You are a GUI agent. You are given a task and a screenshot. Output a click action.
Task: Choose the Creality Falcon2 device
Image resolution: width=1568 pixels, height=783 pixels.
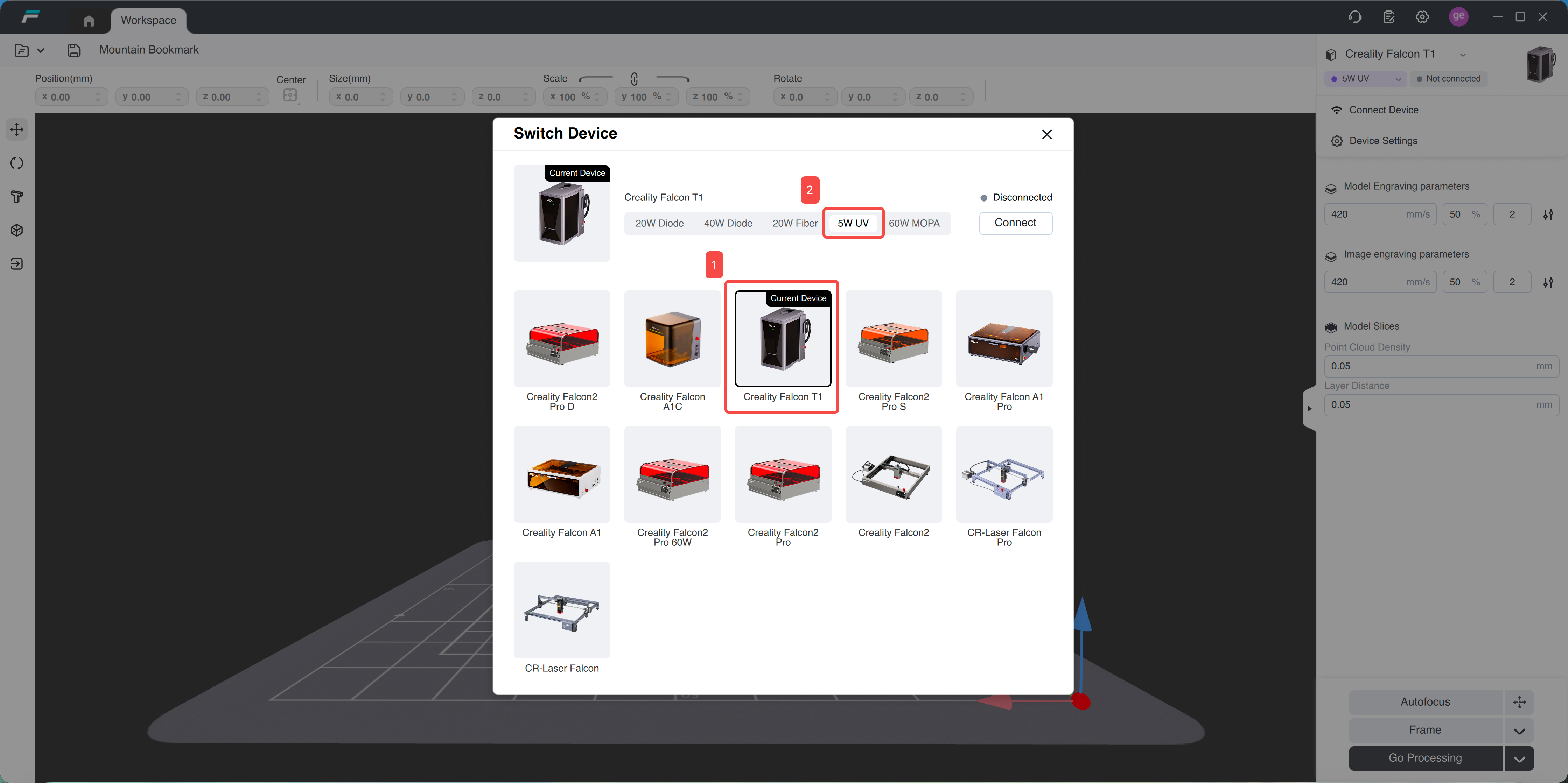tap(894, 482)
